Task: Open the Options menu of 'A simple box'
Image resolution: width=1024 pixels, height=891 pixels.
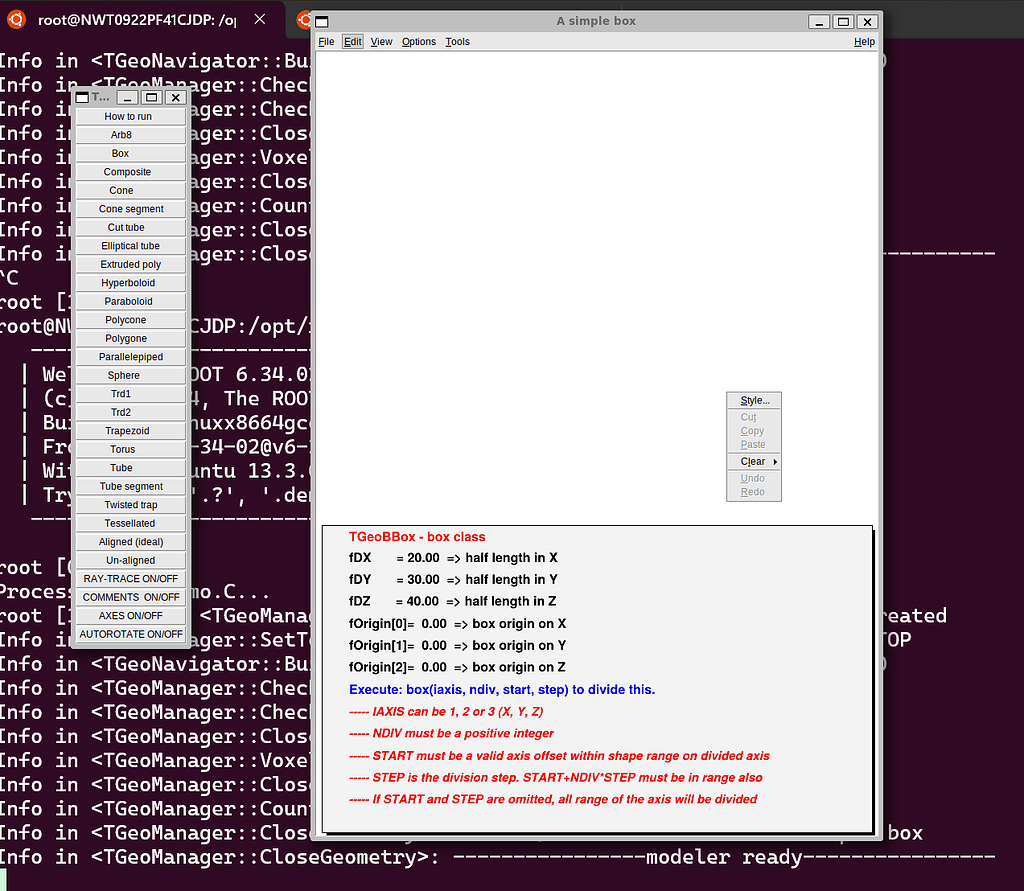Action: tap(418, 41)
